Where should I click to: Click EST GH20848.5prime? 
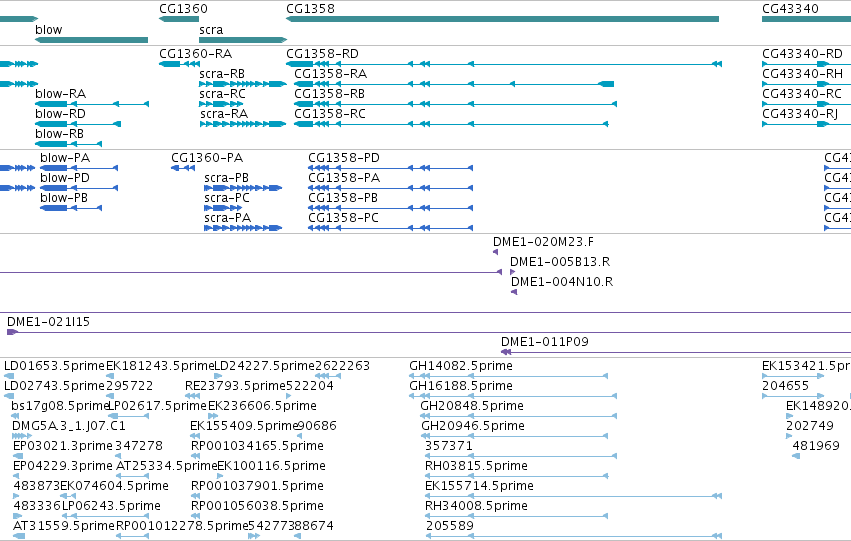[x=472, y=406]
